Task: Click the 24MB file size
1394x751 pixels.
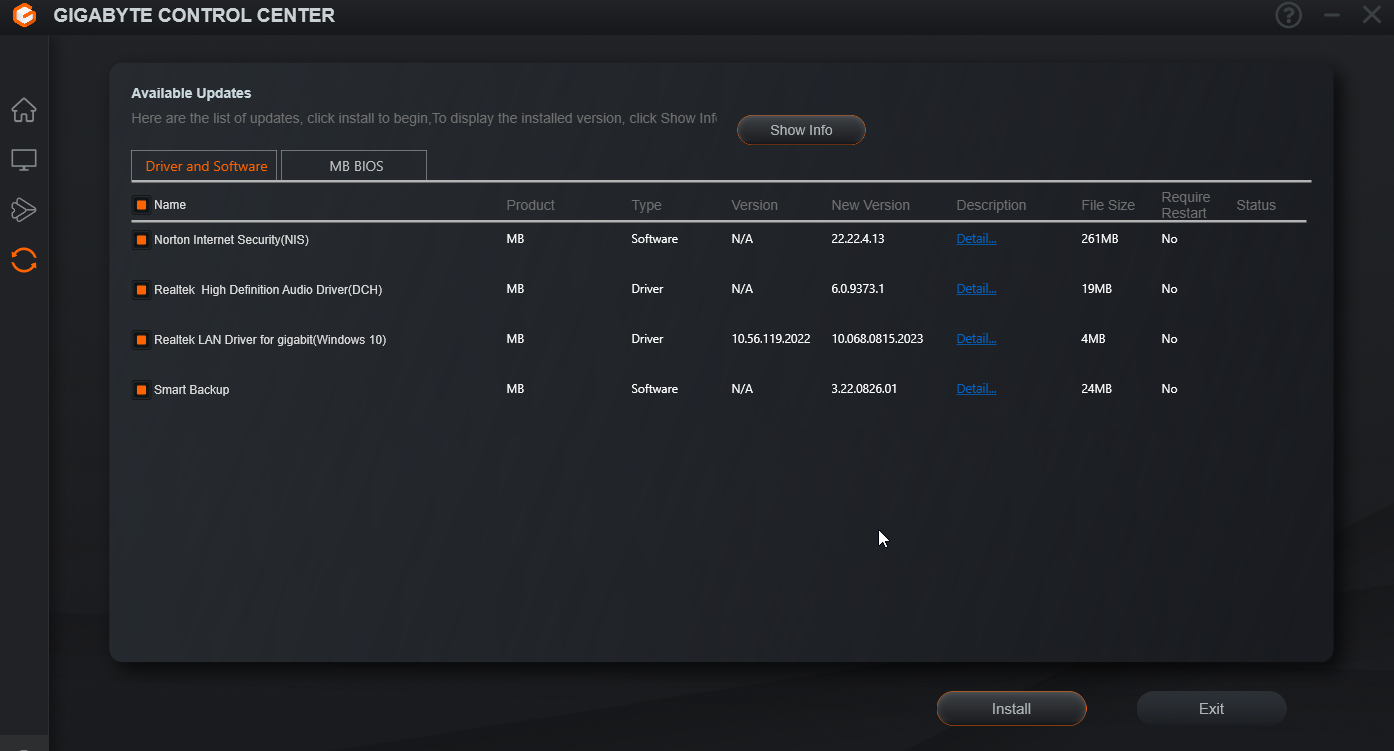Action: (x=1096, y=389)
